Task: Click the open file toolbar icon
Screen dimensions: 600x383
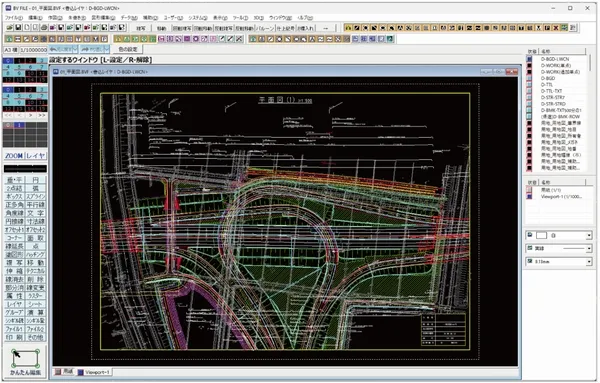Action: click(10, 28)
